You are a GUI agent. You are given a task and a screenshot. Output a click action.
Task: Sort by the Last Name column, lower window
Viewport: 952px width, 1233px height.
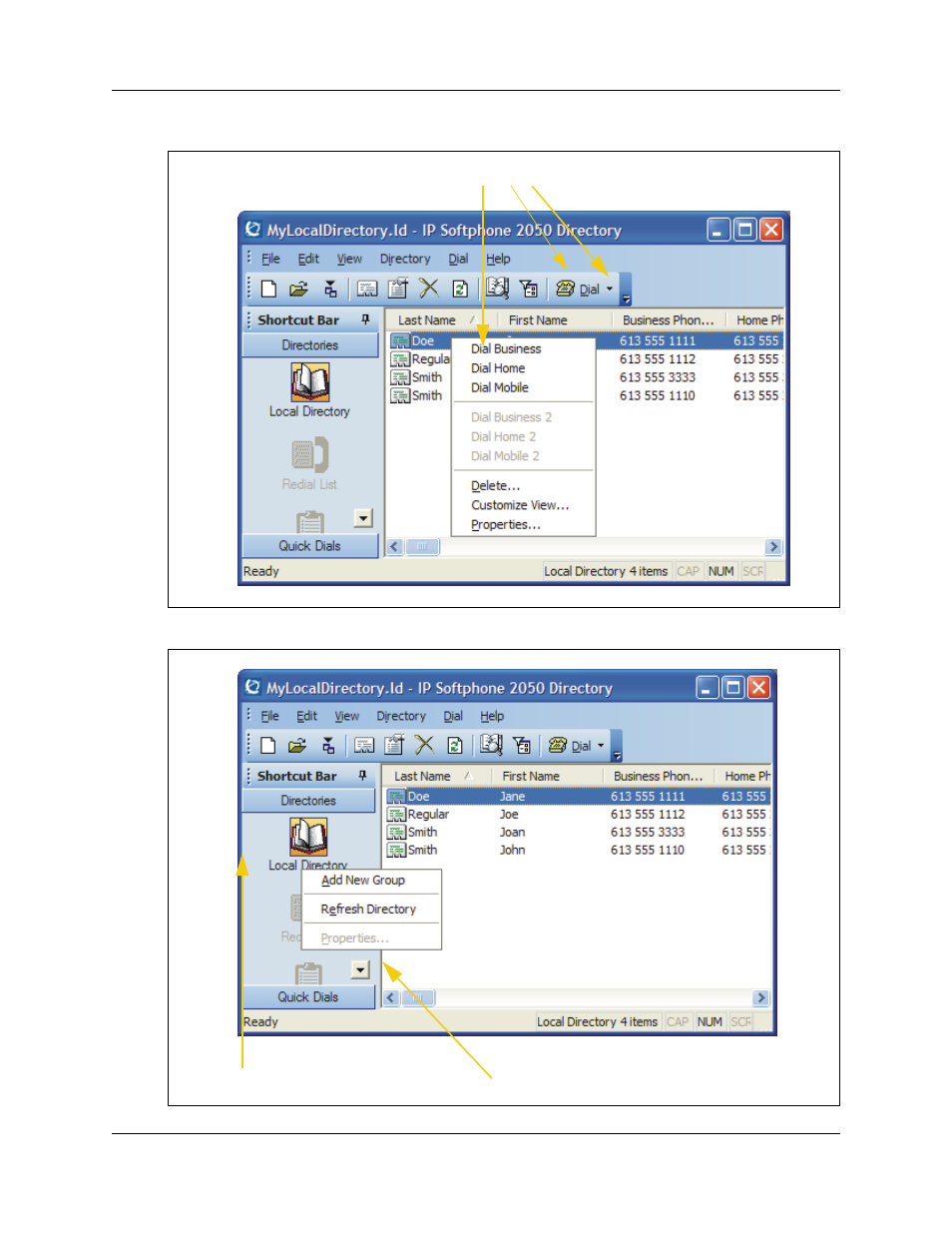433,776
